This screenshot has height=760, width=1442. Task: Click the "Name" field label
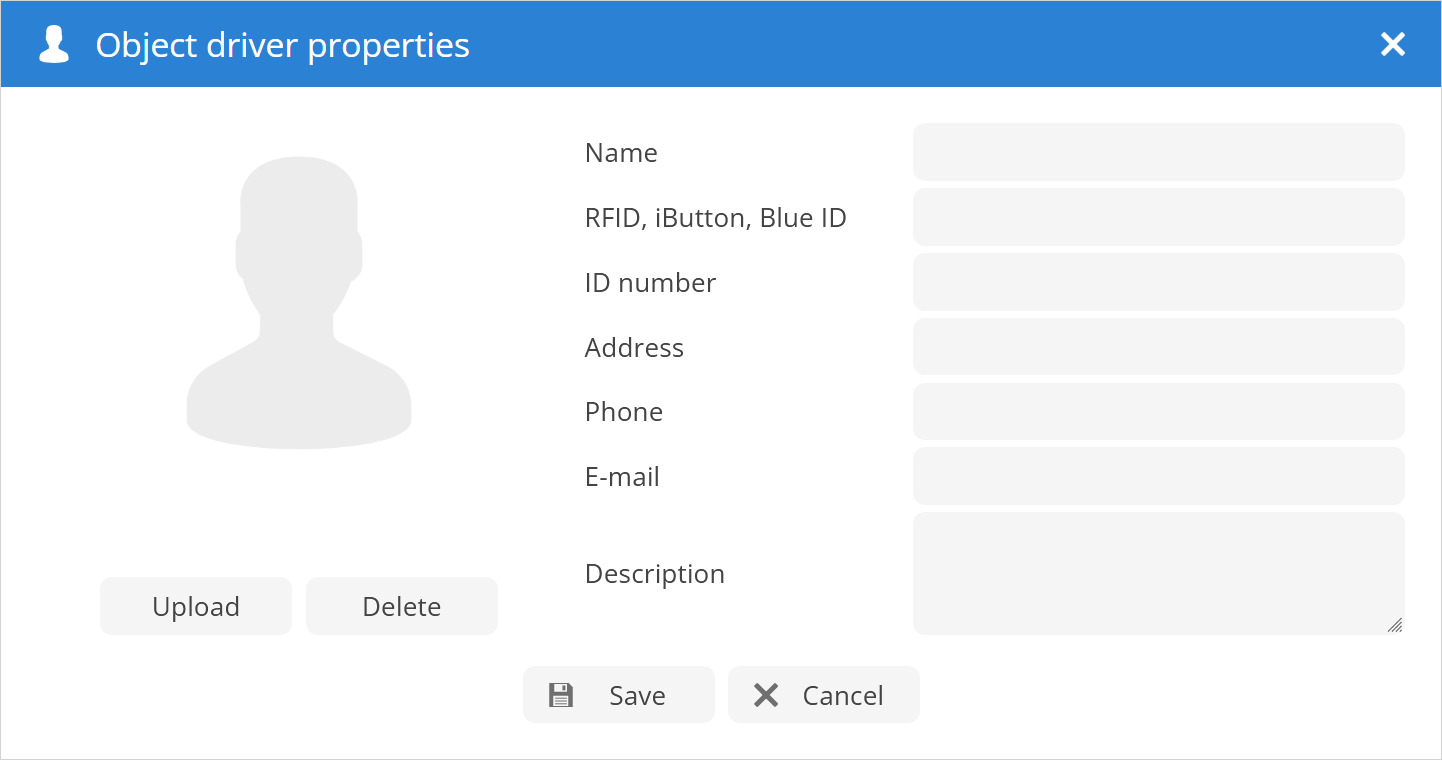621,153
